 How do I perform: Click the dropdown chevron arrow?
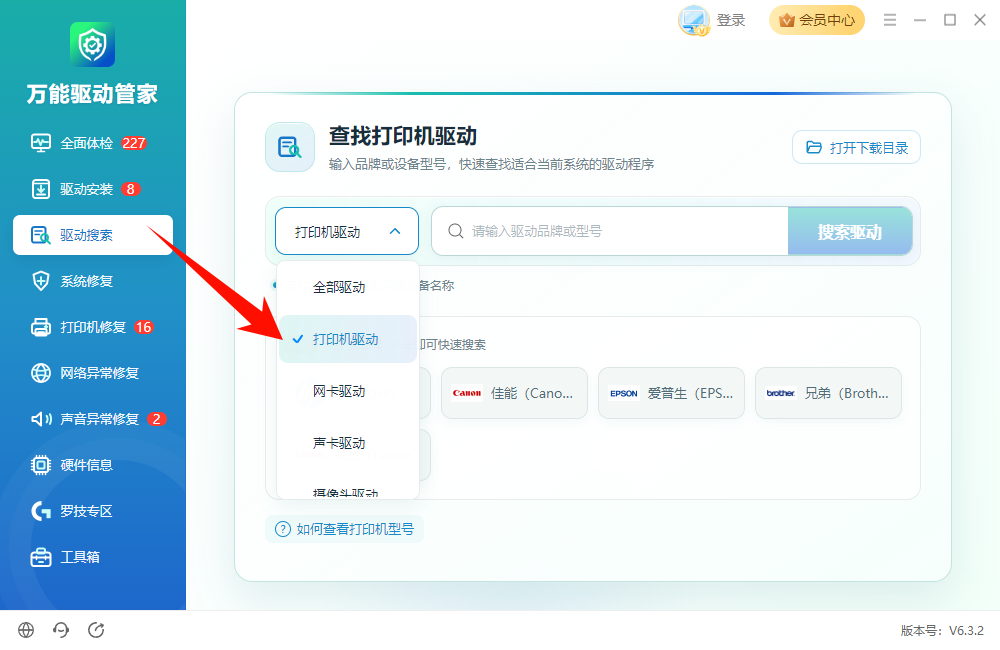coord(395,232)
